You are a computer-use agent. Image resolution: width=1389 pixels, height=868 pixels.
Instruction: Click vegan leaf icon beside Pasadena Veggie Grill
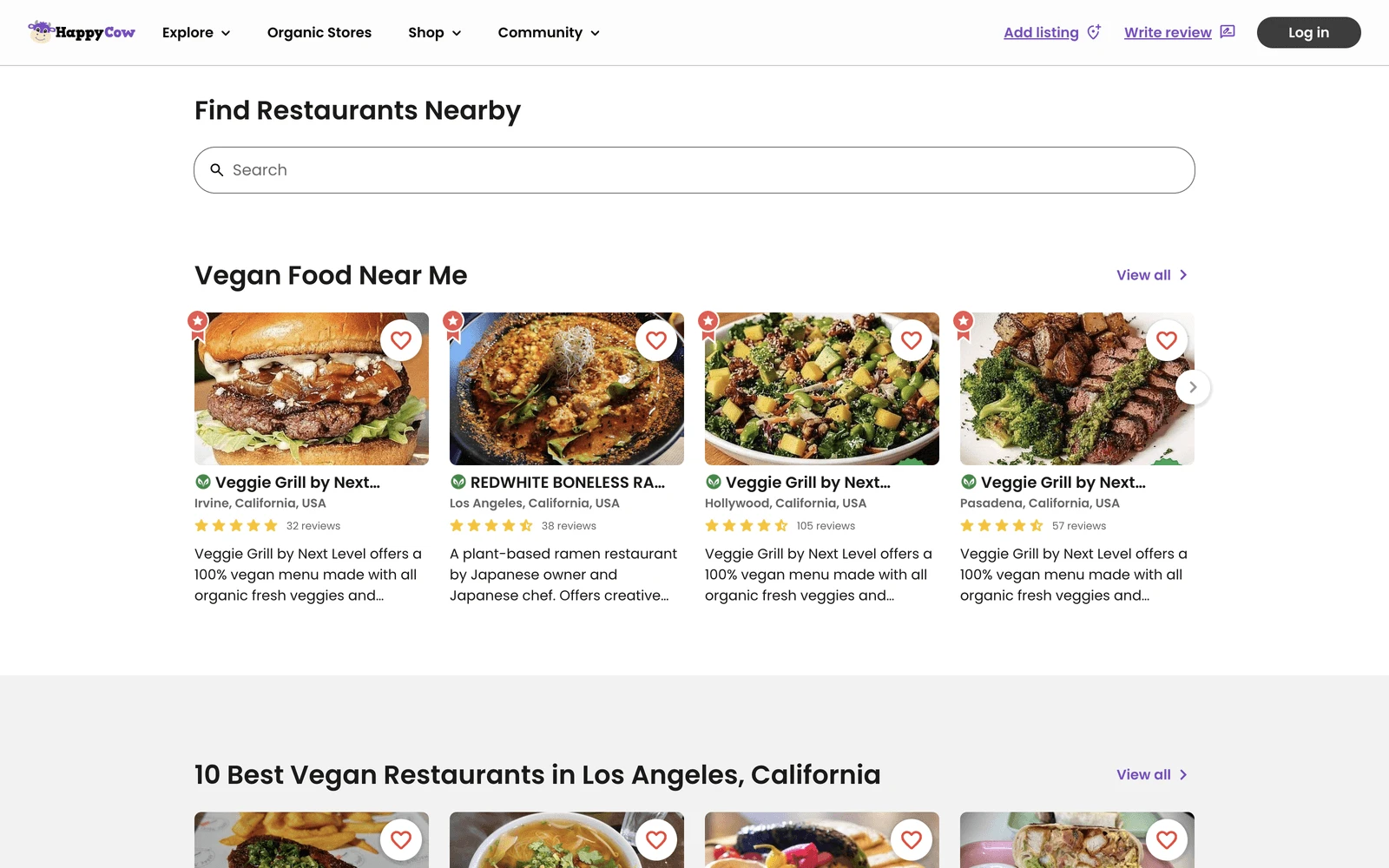click(x=968, y=482)
